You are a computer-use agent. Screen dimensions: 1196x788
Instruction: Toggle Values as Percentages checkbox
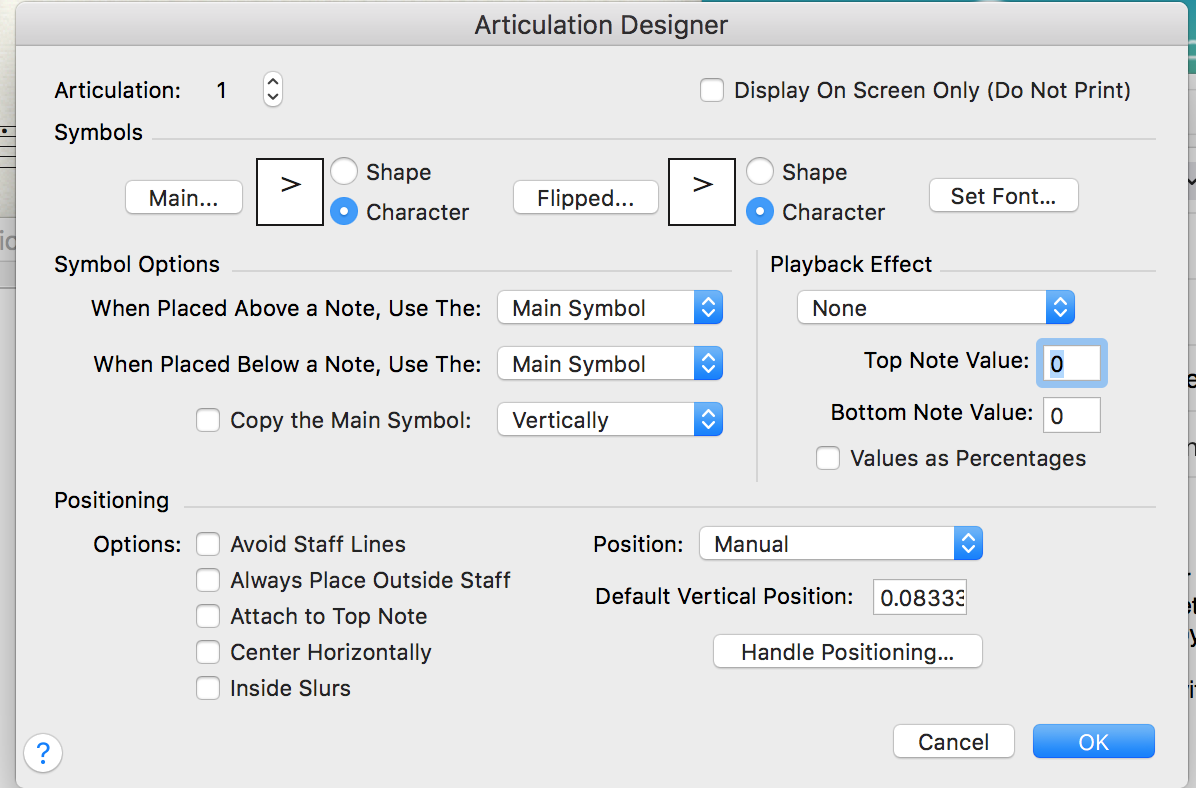click(x=828, y=458)
